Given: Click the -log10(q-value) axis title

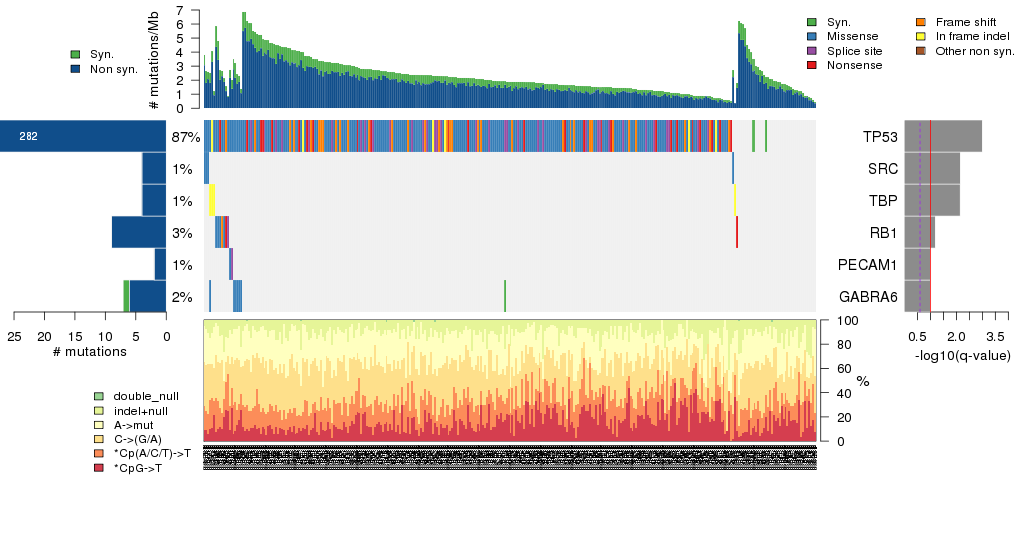Looking at the screenshot, I should [962, 356].
